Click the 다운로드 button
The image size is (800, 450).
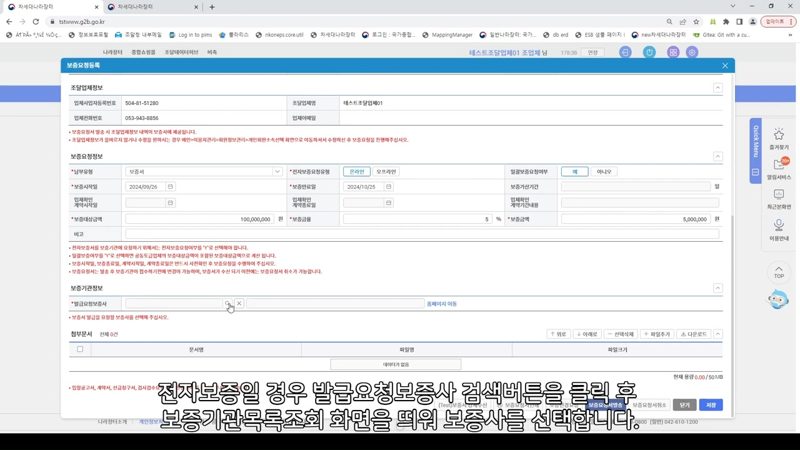point(693,334)
